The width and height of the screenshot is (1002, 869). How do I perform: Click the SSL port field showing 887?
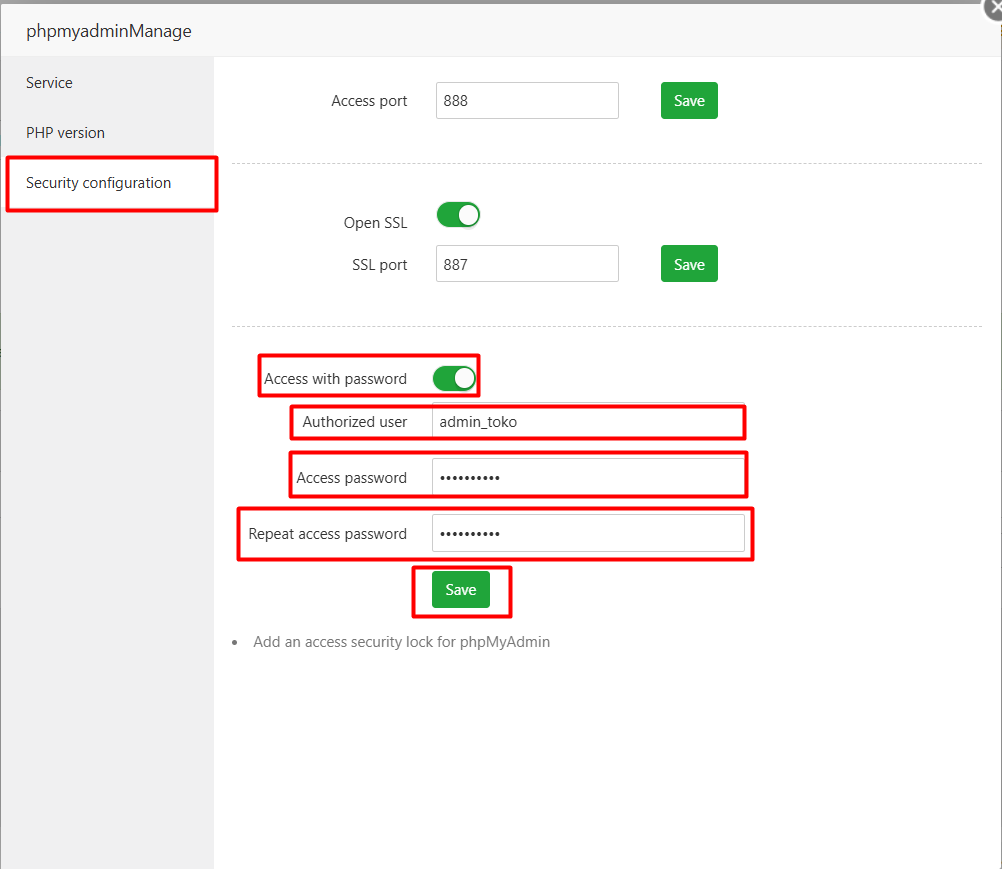point(527,263)
